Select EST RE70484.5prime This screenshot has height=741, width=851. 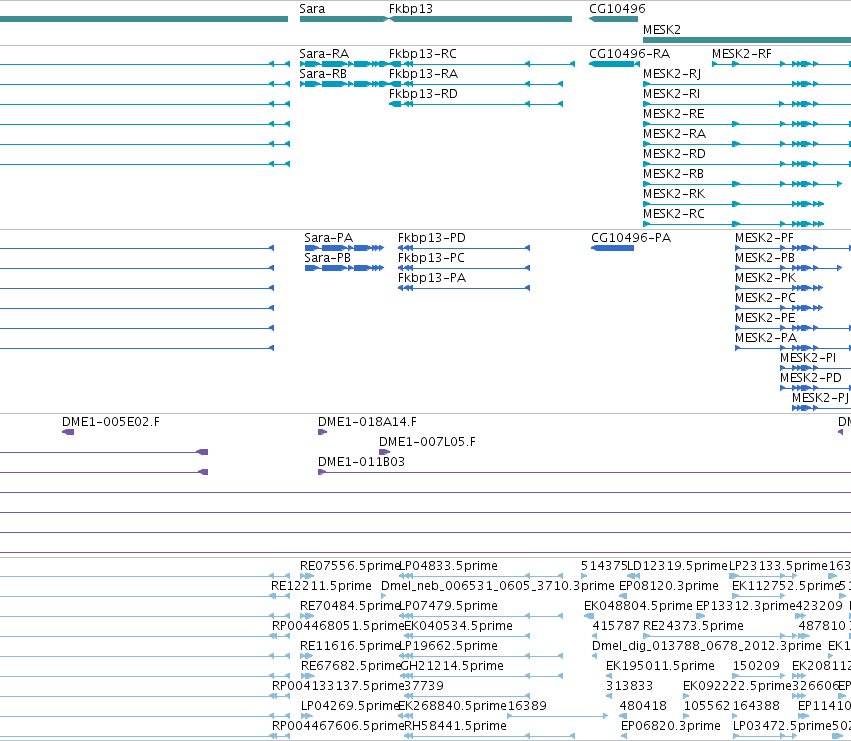pyautogui.click(x=350, y=606)
